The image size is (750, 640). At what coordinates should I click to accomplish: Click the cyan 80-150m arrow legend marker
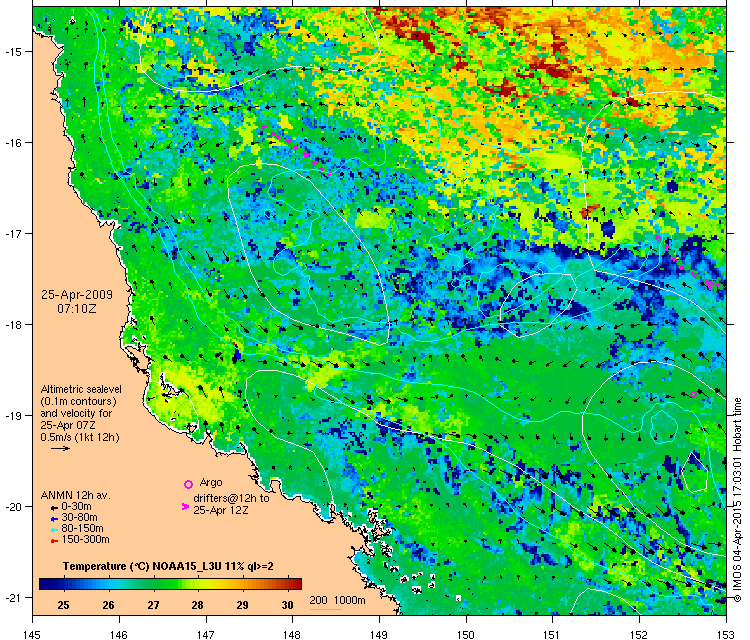point(55,530)
